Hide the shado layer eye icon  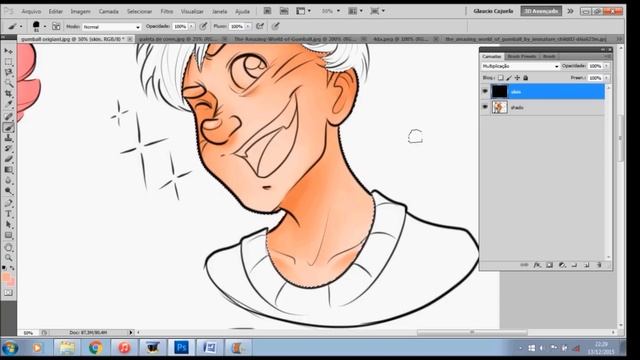[485, 107]
